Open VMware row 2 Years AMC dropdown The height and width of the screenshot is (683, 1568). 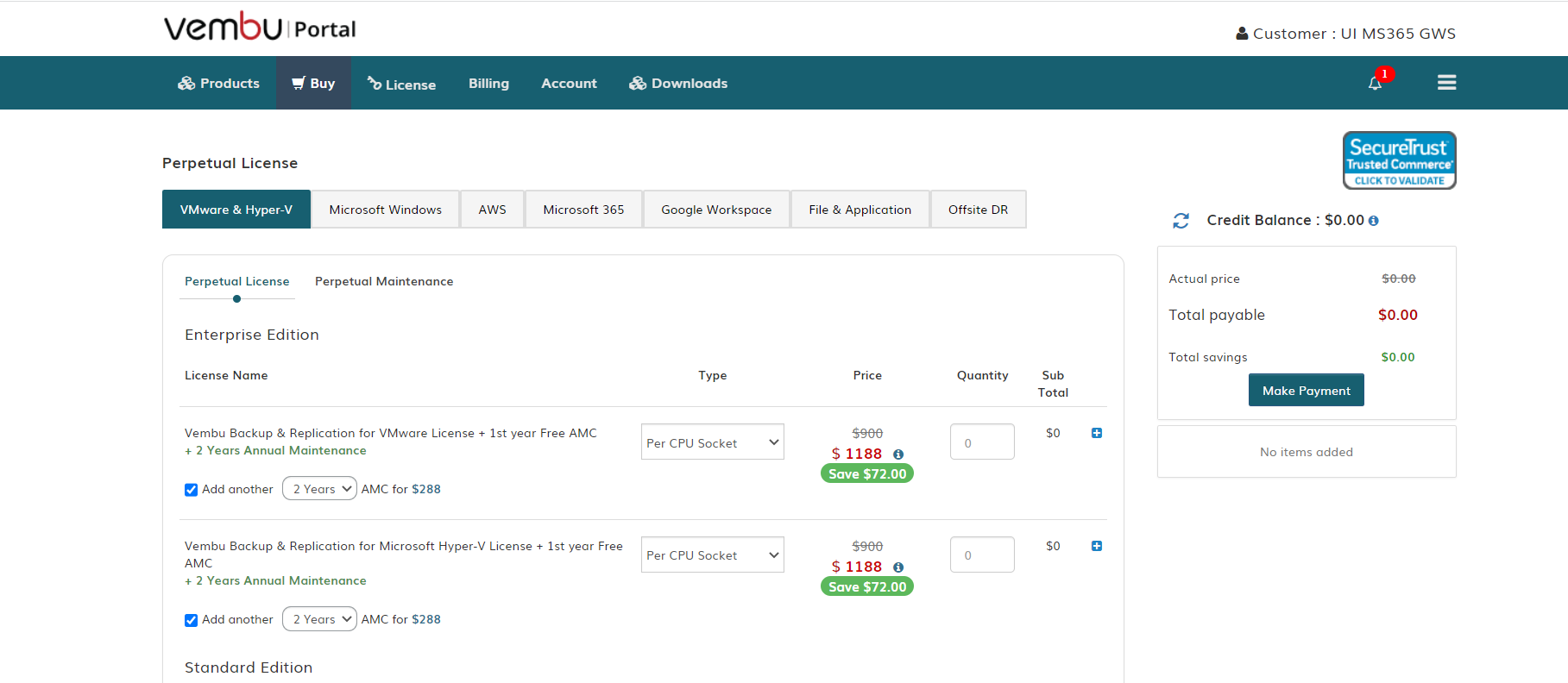point(319,489)
